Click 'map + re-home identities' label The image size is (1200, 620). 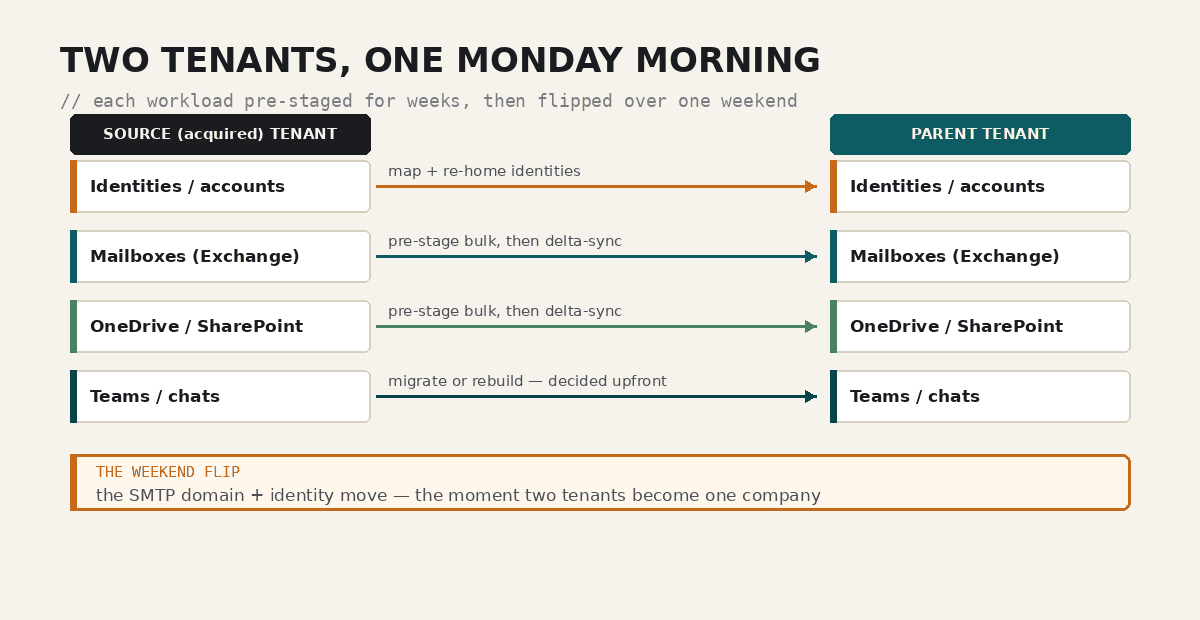[484, 171]
